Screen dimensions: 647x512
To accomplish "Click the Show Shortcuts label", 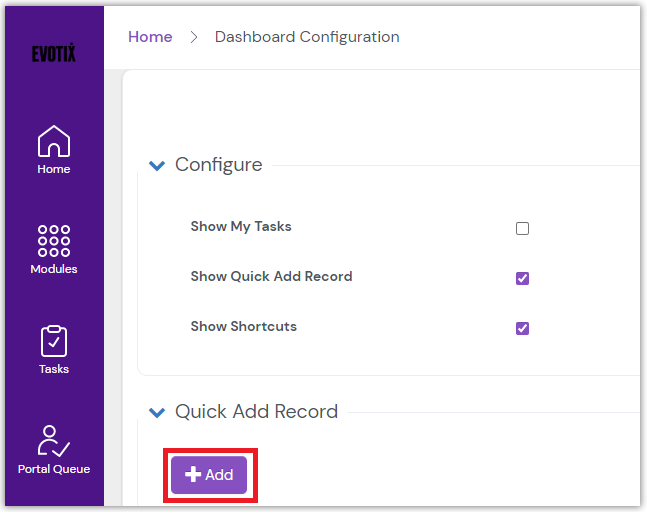I will [x=243, y=327].
